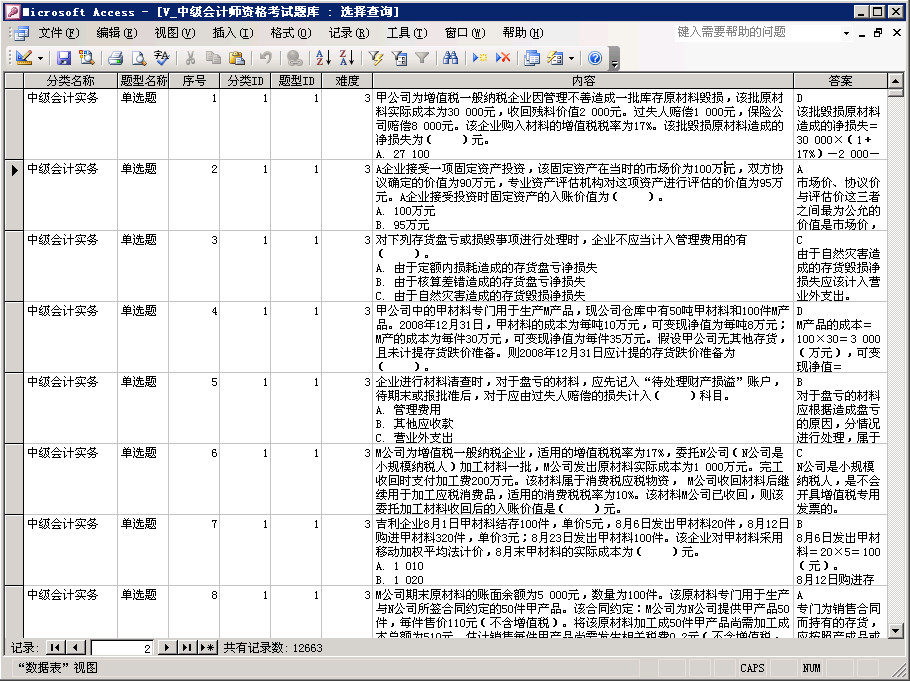Click the Database Window icon
910x681 pixels.
pos(532,57)
